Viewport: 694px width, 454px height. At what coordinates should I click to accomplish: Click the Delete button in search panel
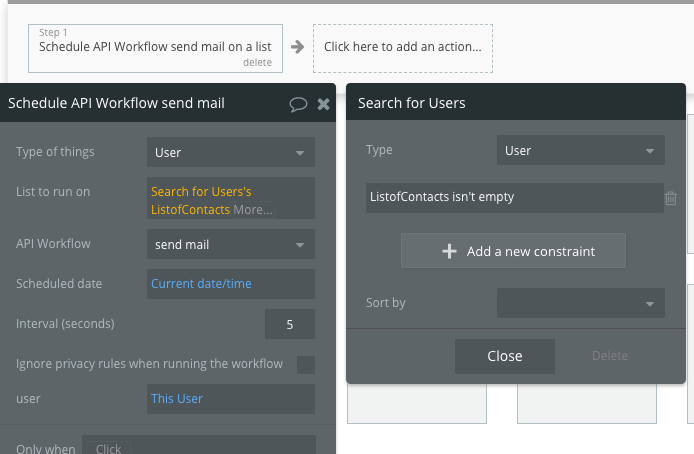tap(609, 356)
